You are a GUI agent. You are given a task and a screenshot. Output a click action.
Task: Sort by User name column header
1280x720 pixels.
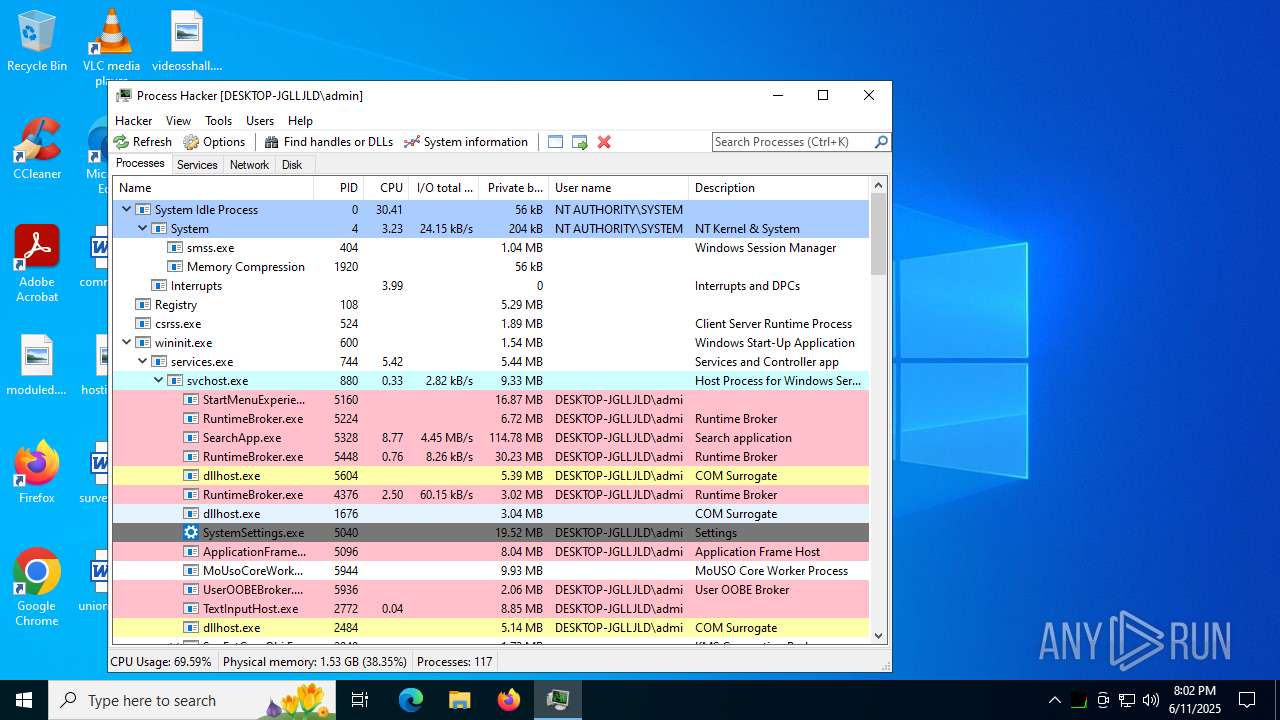619,188
